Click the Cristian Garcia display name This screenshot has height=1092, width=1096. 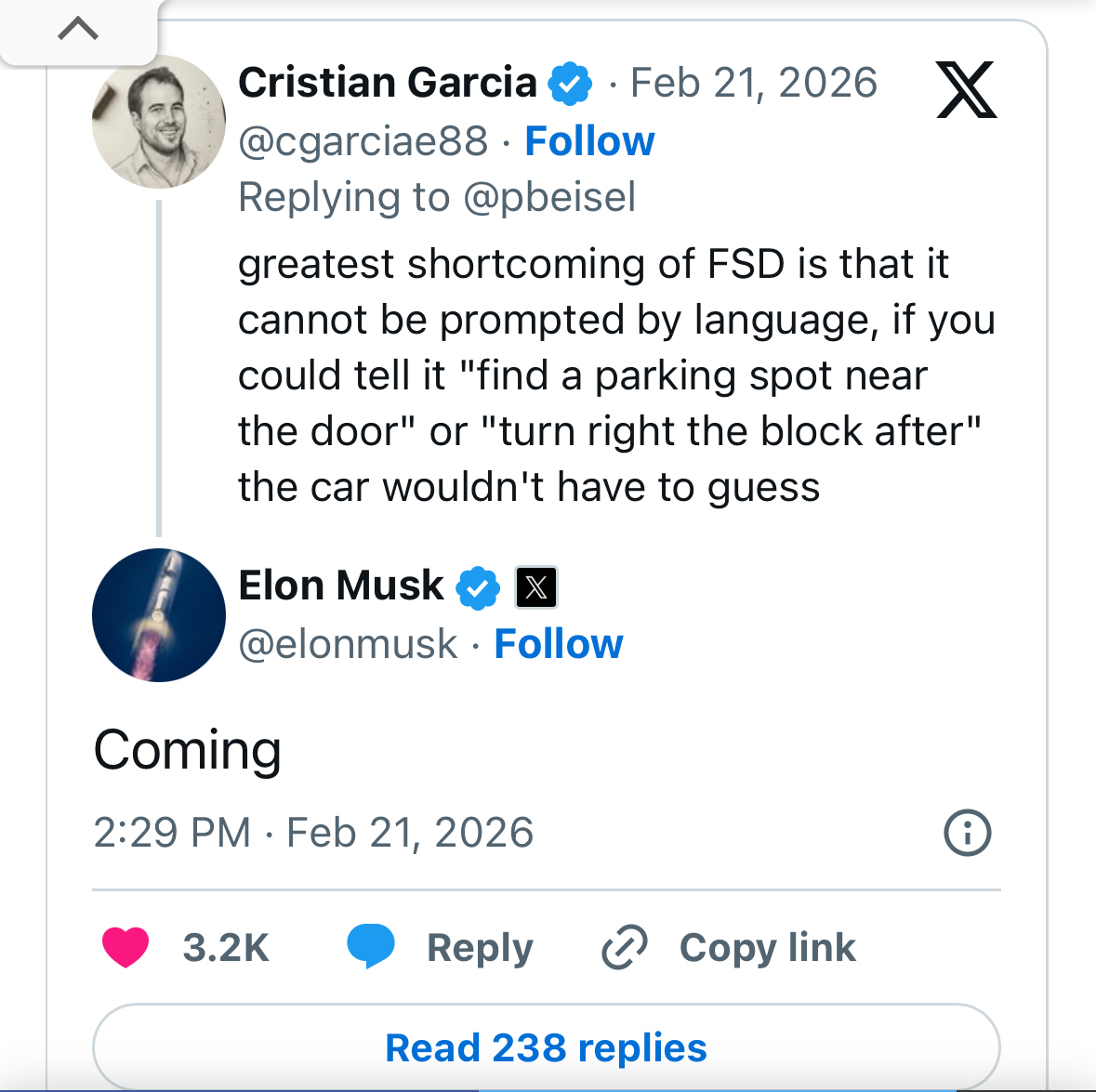(x=388, y=83)
